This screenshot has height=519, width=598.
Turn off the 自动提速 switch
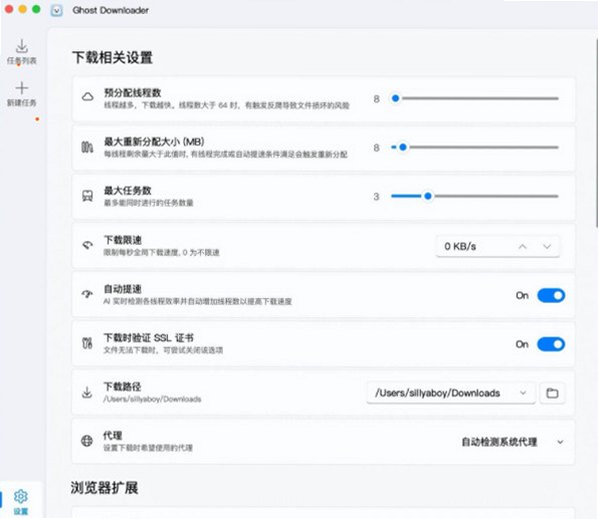tap(551, 296)
